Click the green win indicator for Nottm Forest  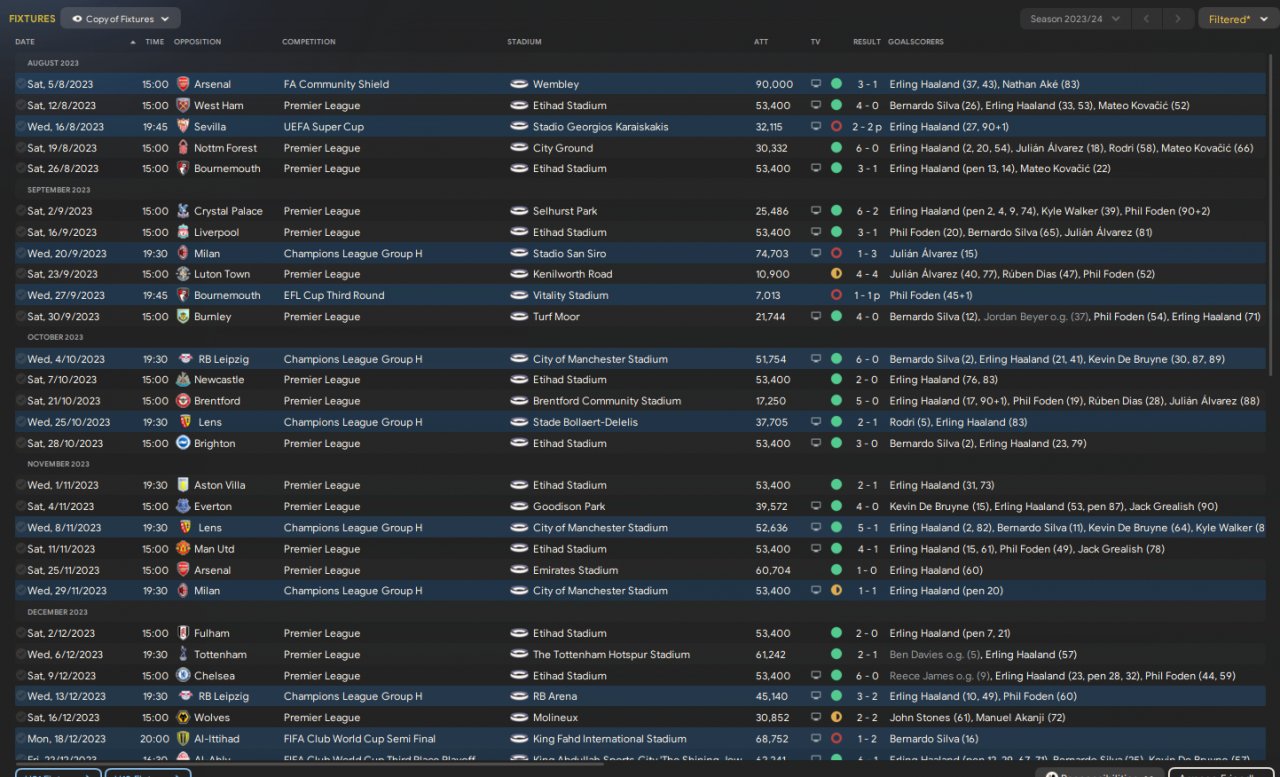click(836, 148)
